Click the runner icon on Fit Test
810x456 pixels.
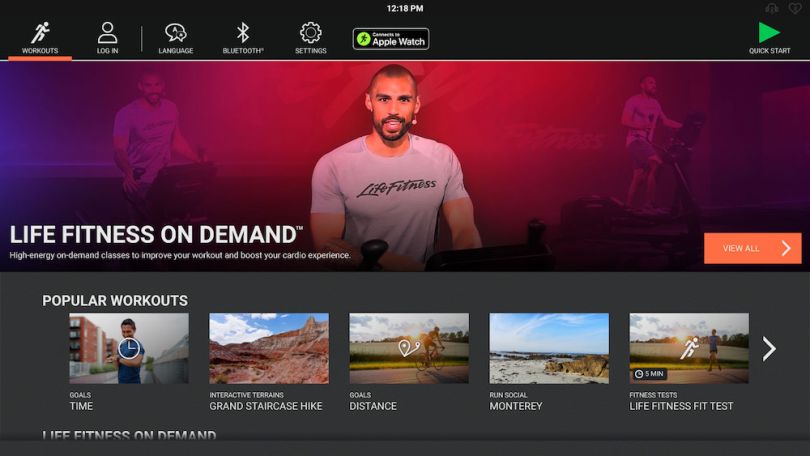click(x=689, y=347)
